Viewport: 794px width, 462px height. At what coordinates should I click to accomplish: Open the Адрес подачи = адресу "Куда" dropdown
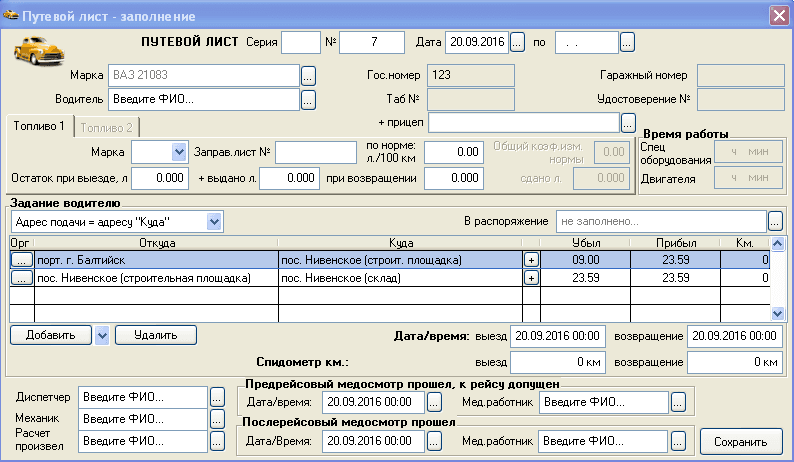214,222
